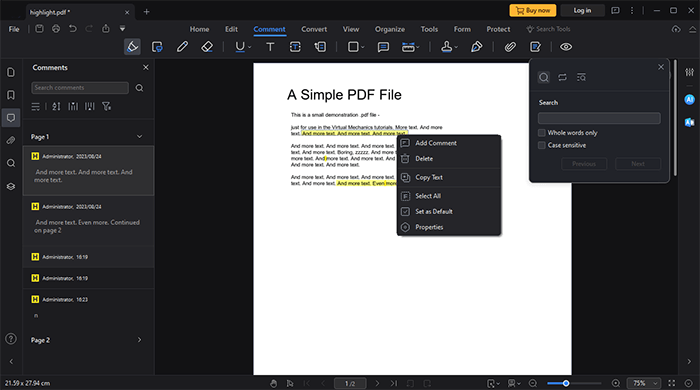Screen dimensions: 700x390
Task: Select the Area Highlight tool
Action: (x=157, y=47)
